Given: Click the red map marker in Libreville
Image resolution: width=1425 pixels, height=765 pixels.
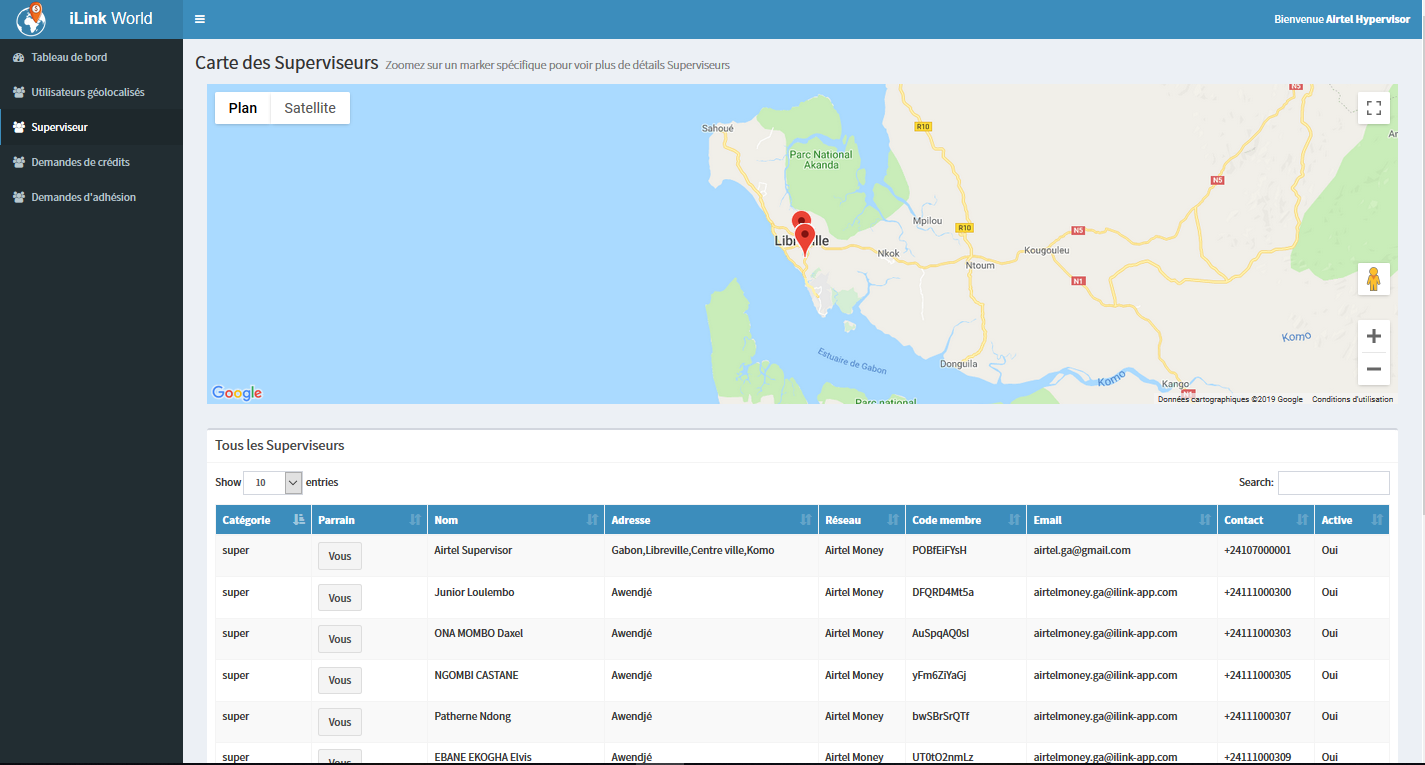Looking at the screenshot, I should (x=805, y=238).
